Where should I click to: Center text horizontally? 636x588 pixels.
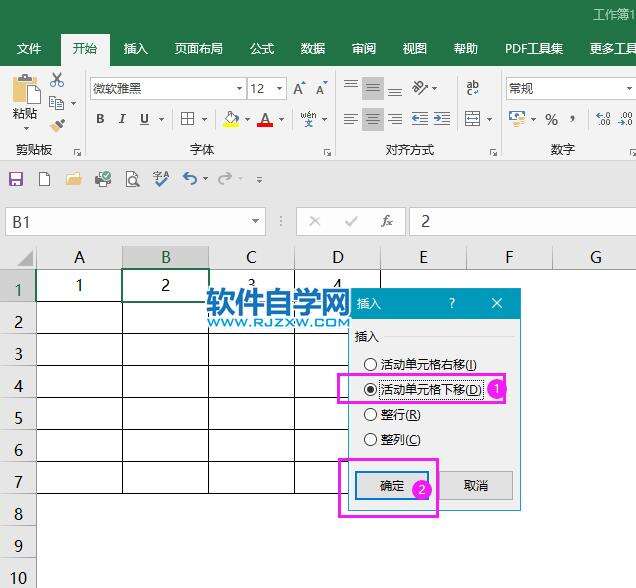(x=373, y=119)
